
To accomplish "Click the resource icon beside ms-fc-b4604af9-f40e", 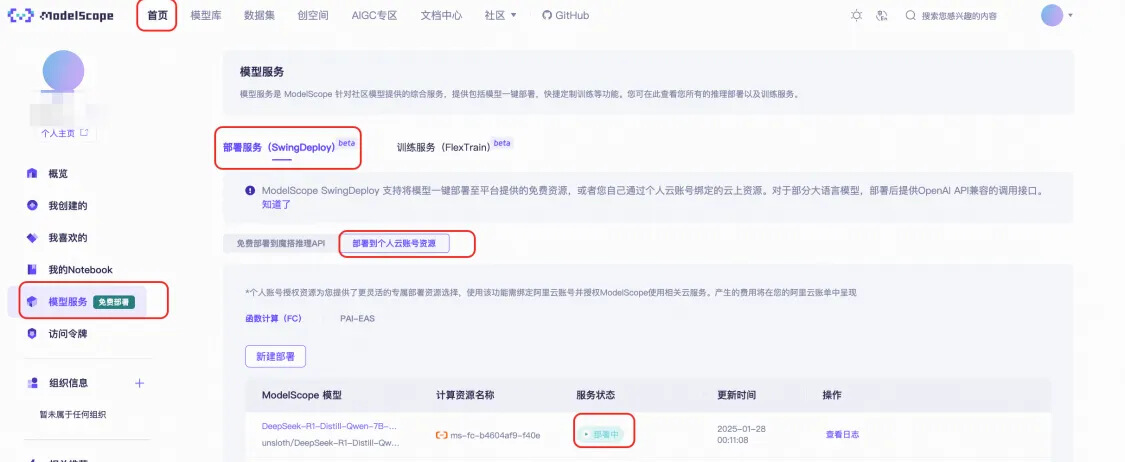I will pos(441,435).
